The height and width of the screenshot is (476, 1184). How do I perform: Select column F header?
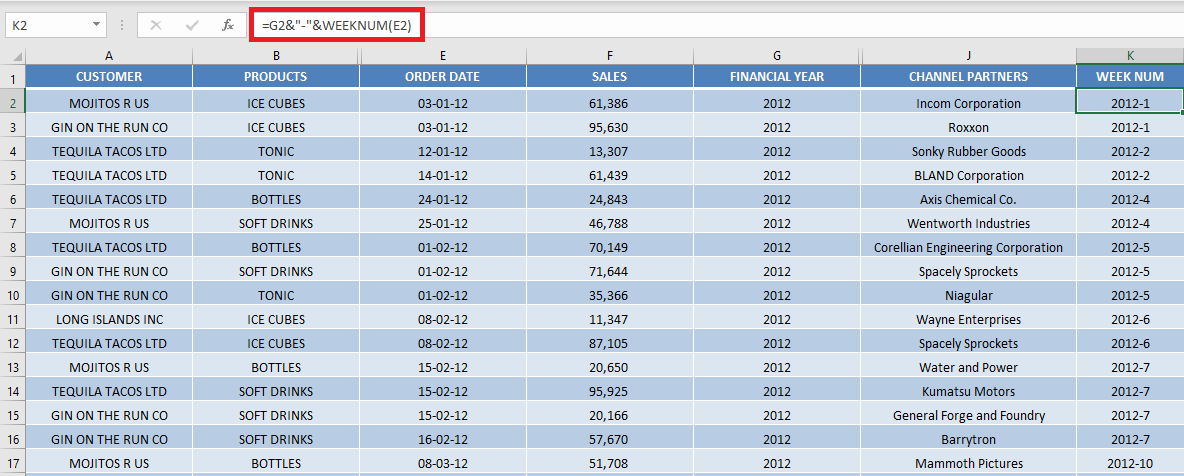(x=609, y=56)
